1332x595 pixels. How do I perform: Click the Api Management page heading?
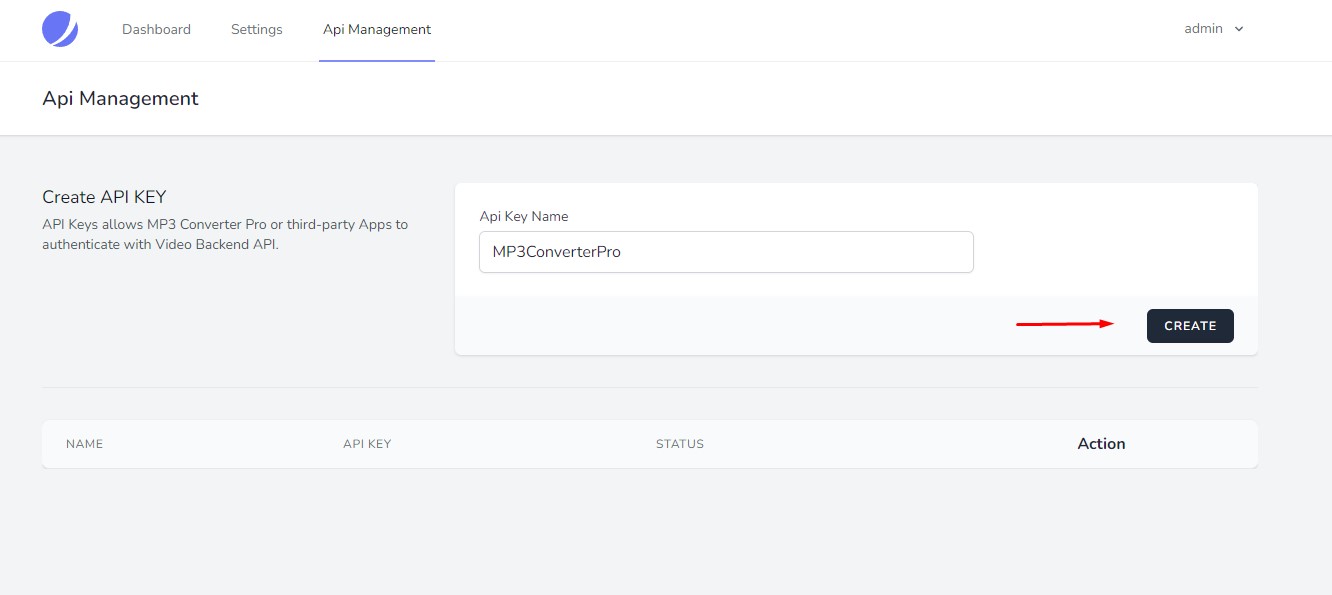click(120, 98)
